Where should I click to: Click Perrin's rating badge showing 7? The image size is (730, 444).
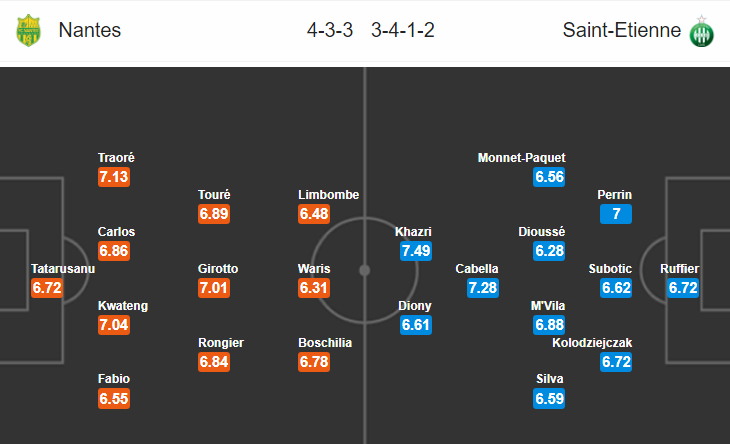(x=616, y=214)
